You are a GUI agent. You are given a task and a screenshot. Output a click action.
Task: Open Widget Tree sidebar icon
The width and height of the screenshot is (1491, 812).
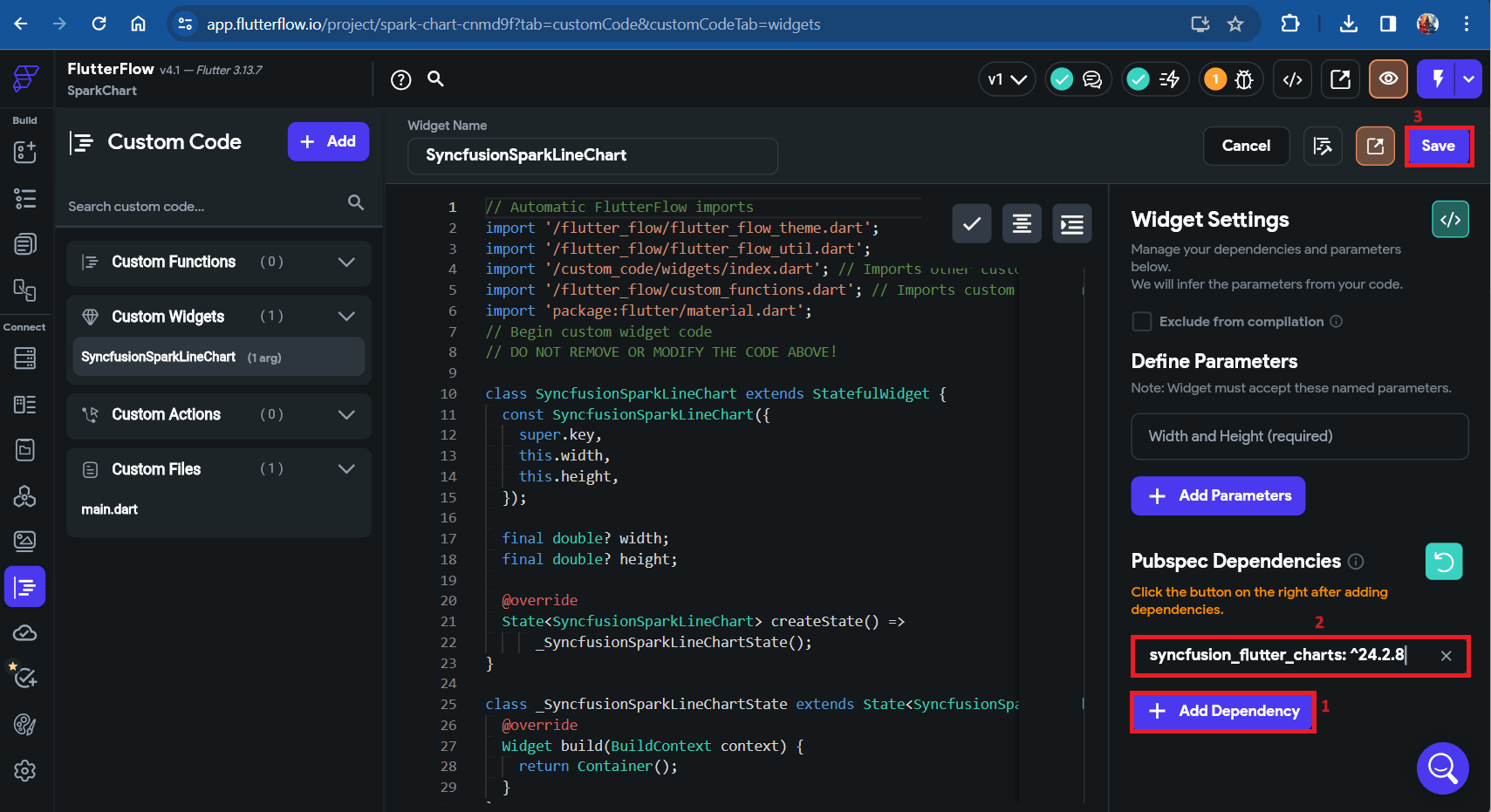pos(25,199)
